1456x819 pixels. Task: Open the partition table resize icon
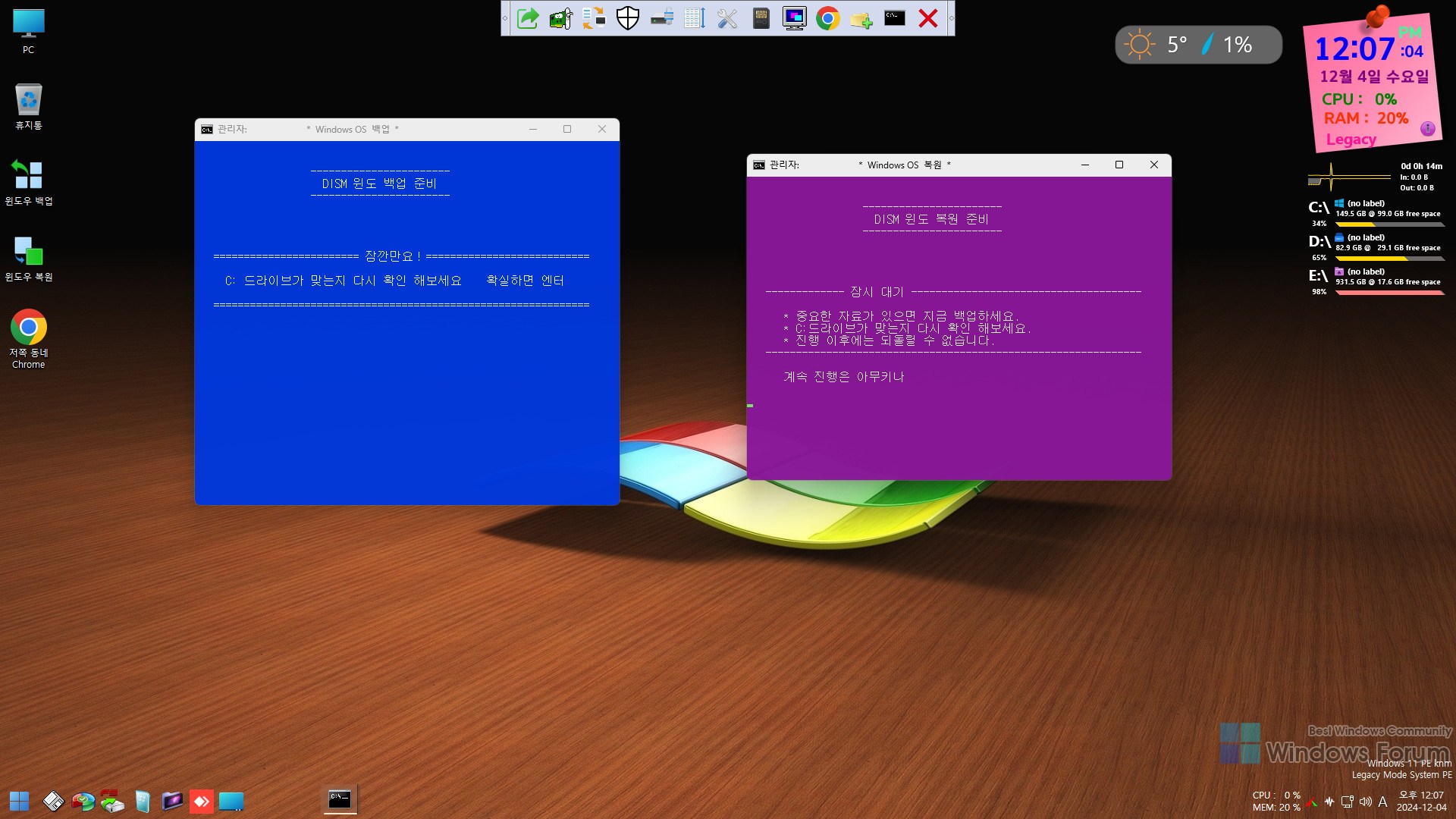click(x=695, y=18)
